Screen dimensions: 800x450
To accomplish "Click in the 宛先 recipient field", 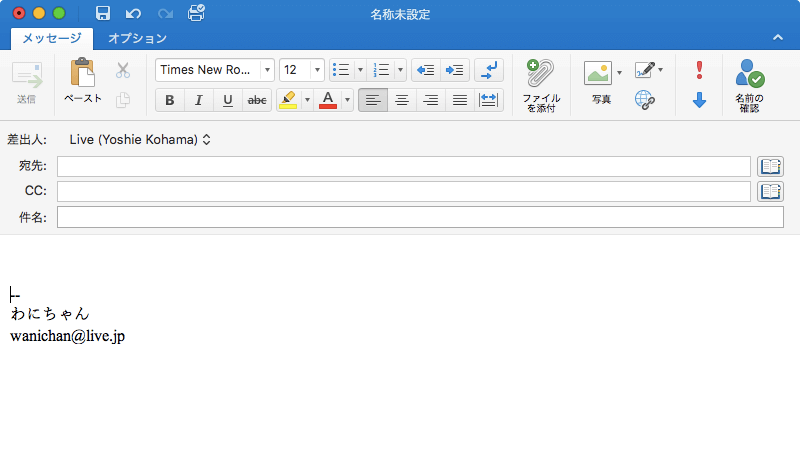I will tap(404, 166).
